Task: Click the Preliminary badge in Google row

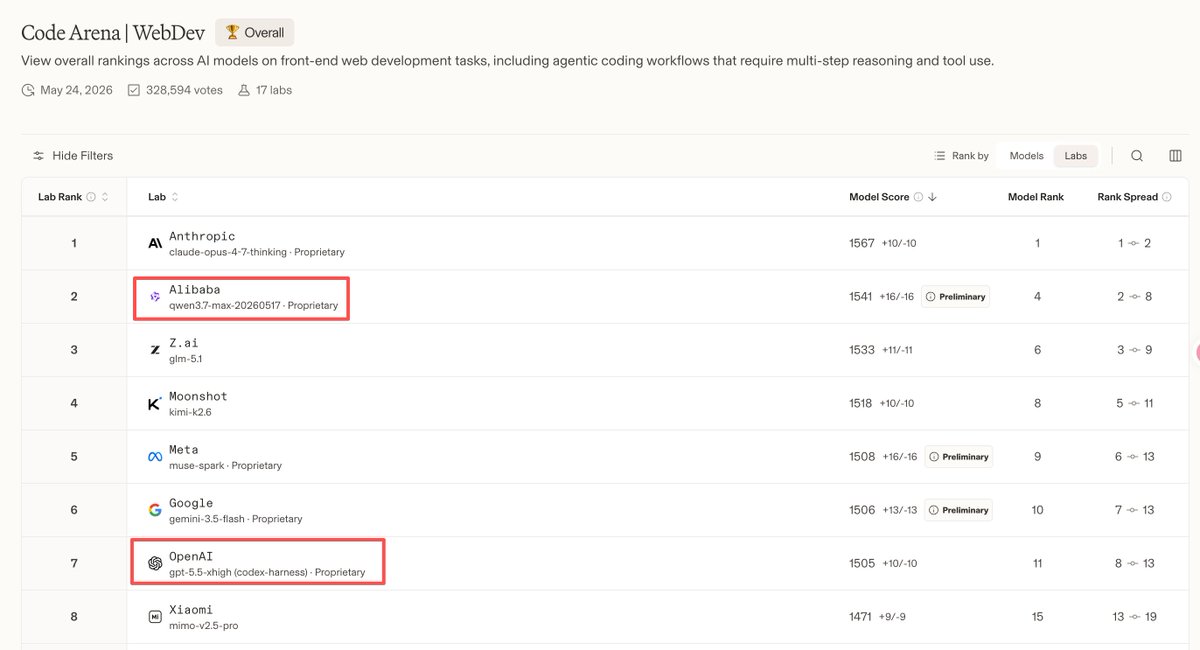Action: 958,510
